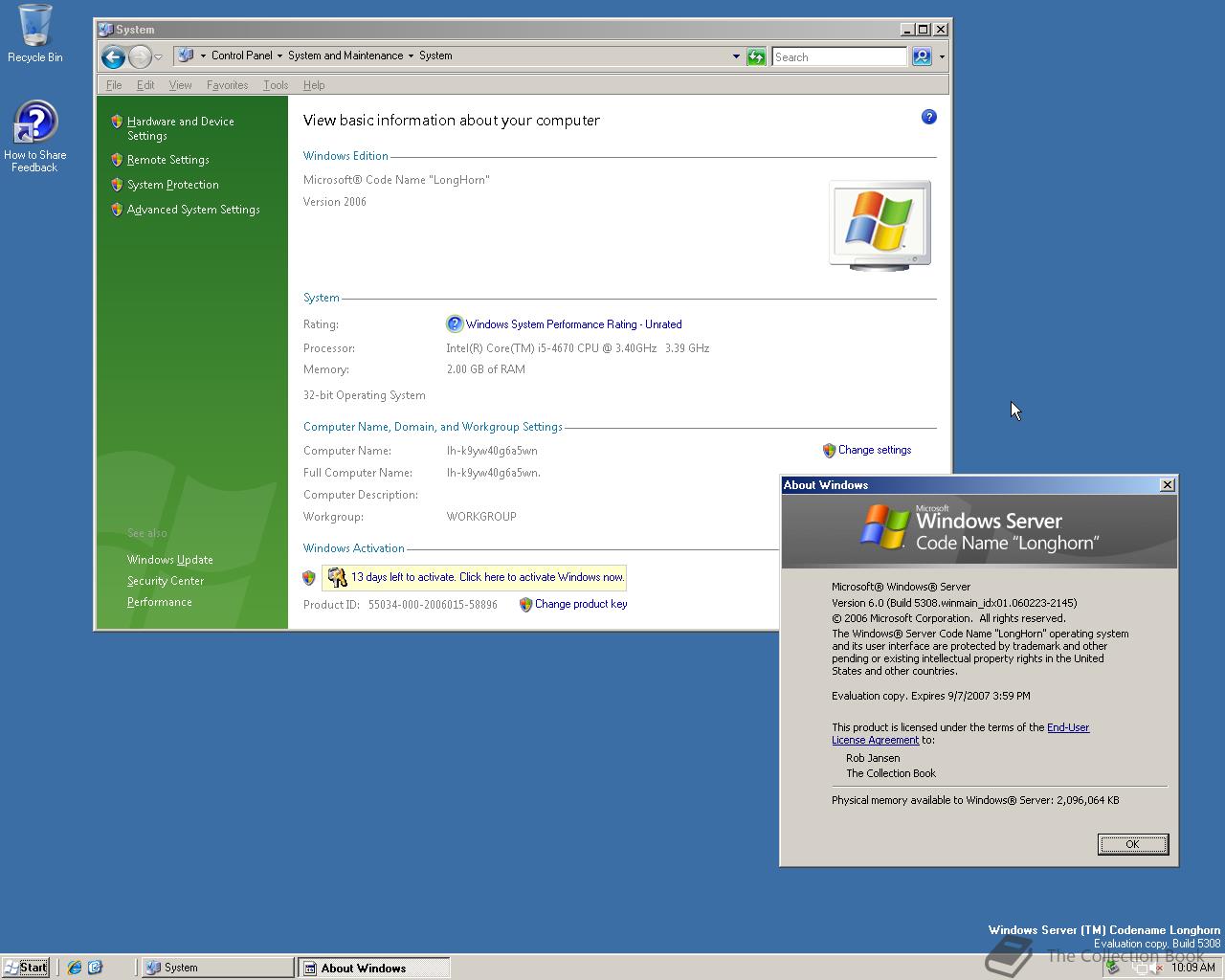Open the Tools menu
The image size is (1225, 980).
[x=276, y=85]
